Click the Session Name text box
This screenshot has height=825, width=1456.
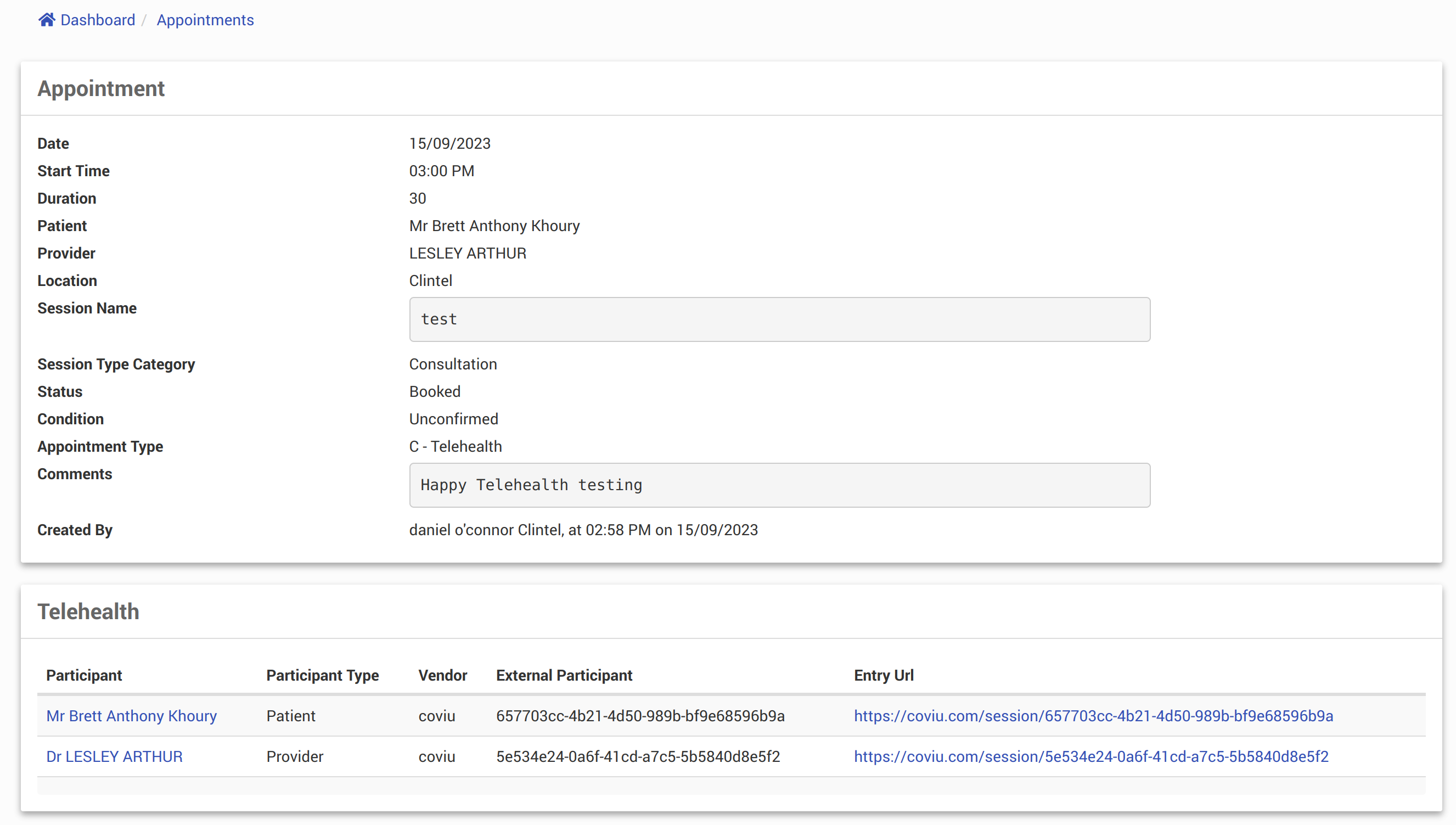coord(779,319)
